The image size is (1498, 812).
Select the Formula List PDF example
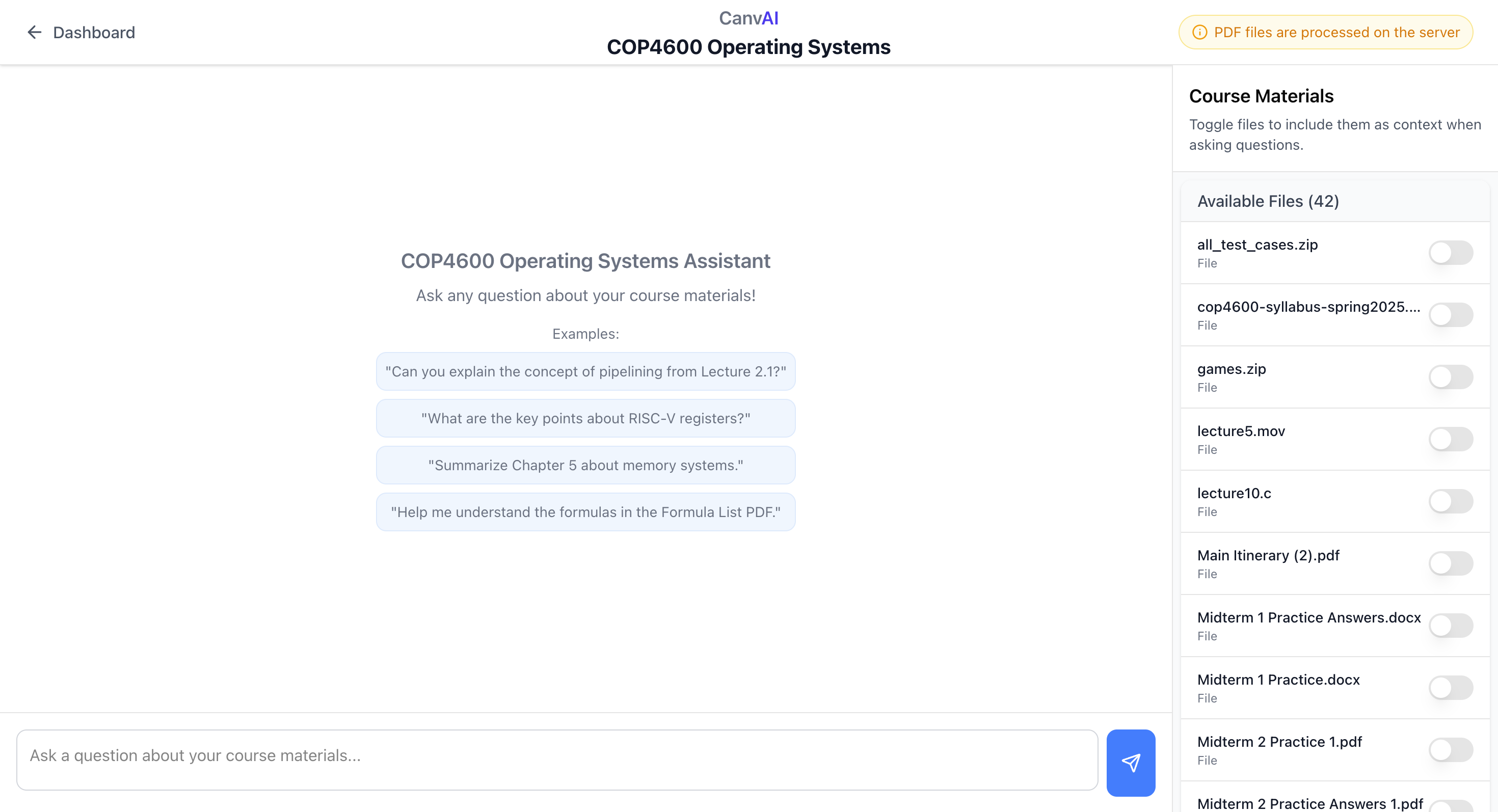click(585, 512)
